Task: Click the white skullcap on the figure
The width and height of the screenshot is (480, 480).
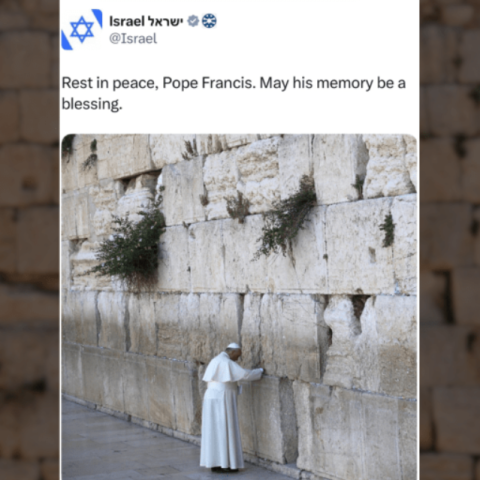Action: pos(233,346)
